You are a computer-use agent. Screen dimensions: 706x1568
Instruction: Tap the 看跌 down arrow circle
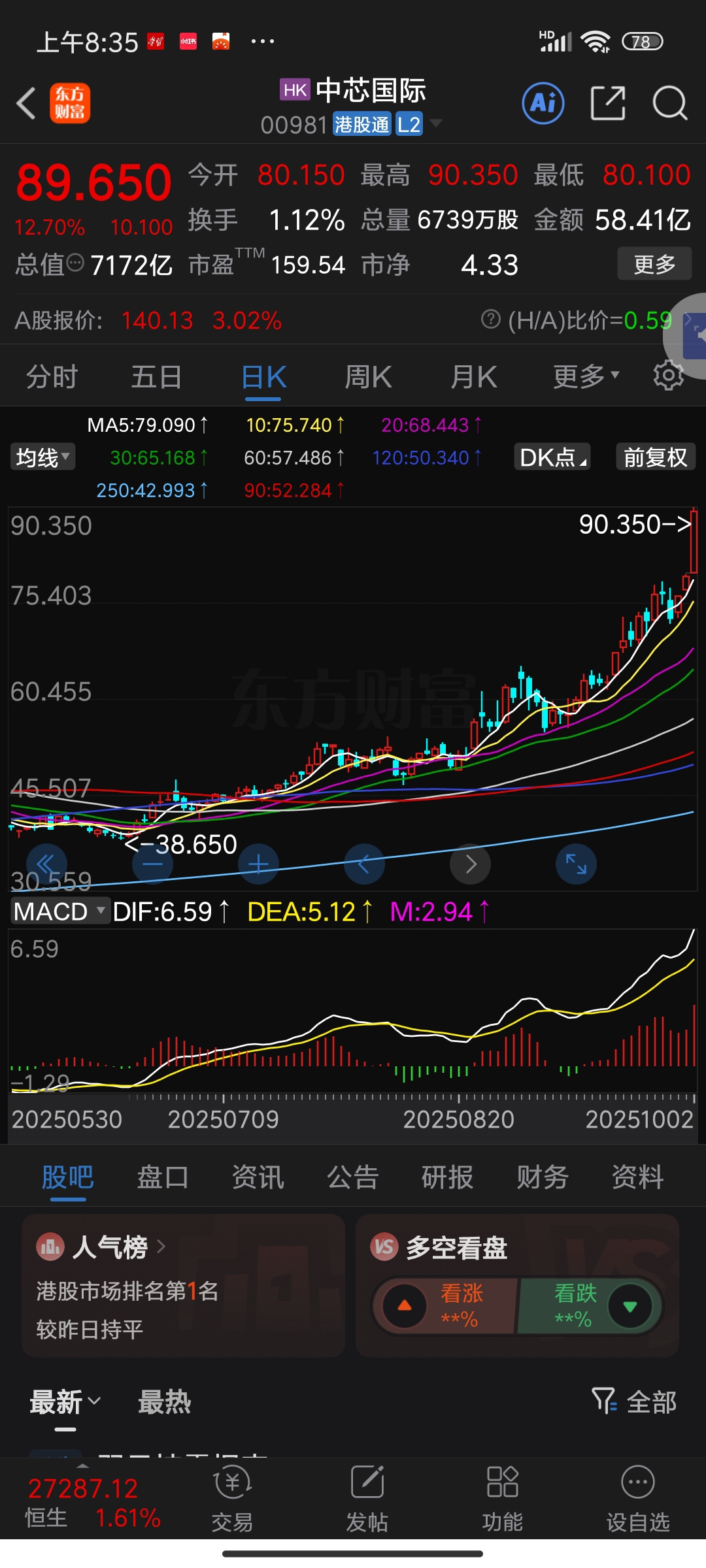(630, 1306)
